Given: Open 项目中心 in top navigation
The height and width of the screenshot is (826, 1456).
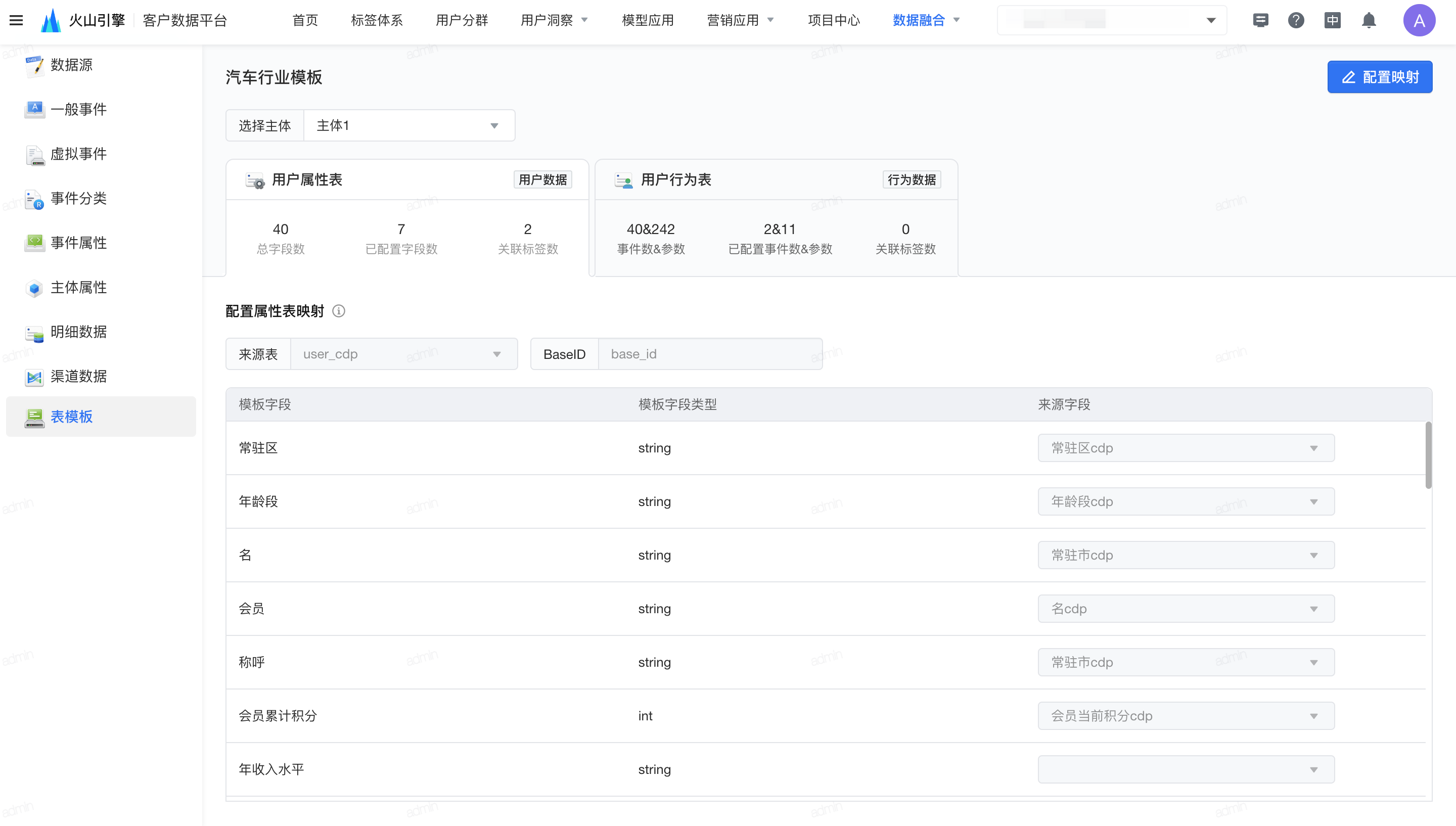Looking at the screenshot, I should pyautogui.click(x=834, y=20).
